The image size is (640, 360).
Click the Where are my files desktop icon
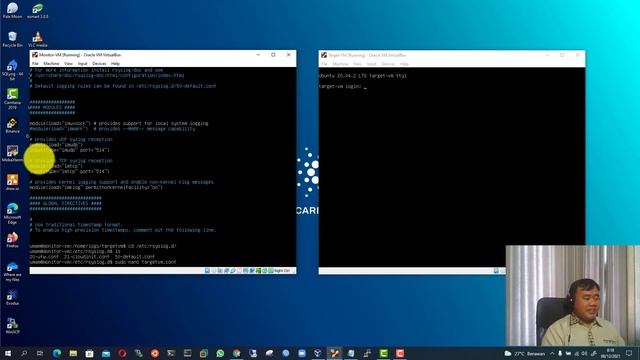click(x=12, y=271)
